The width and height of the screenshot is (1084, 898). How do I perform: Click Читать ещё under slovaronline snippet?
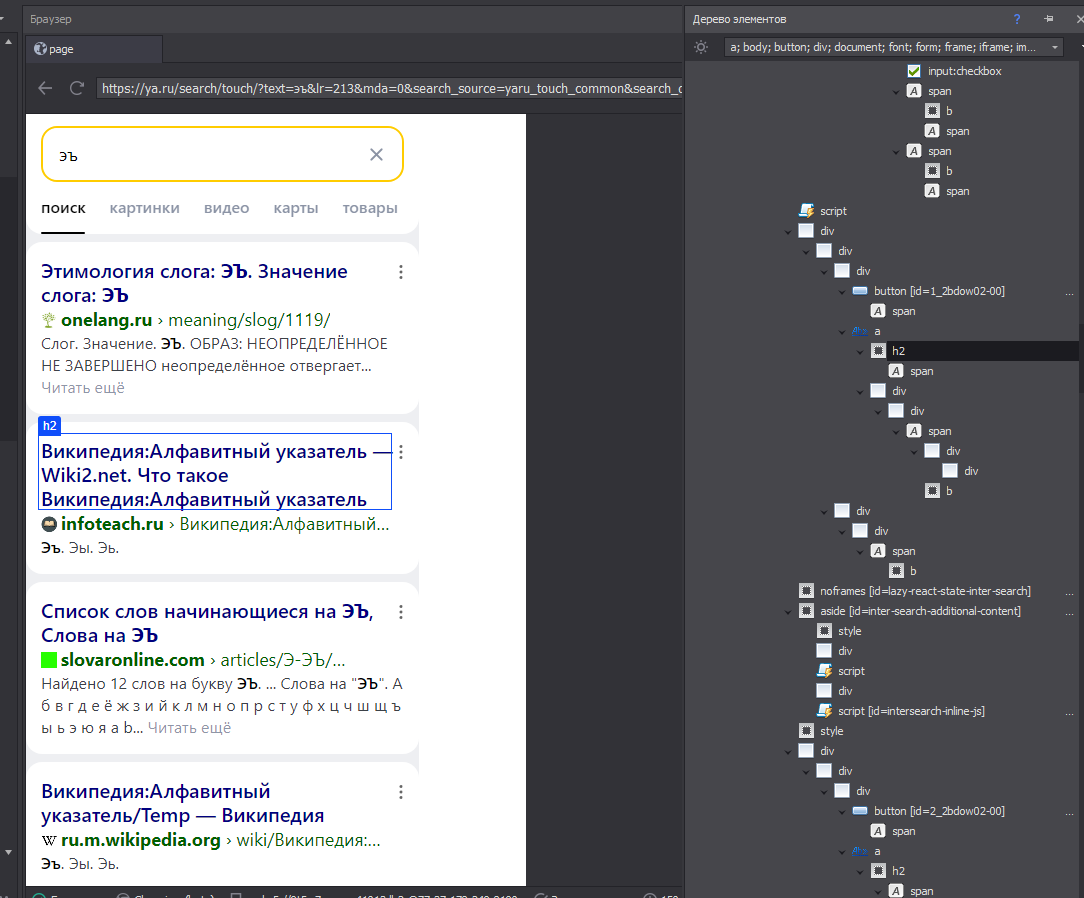189,728
